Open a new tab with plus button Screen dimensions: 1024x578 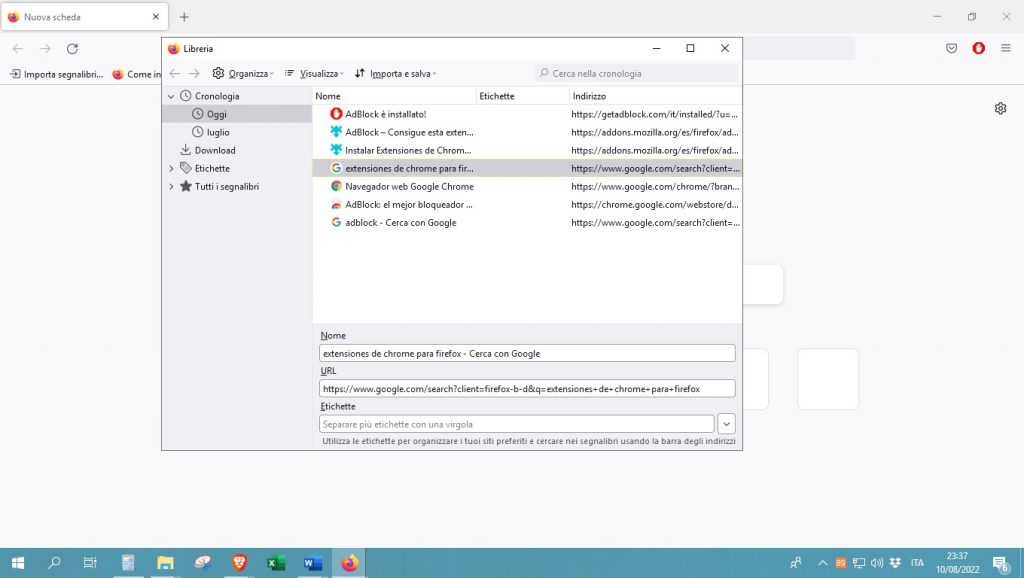click(x=184, y=17)
